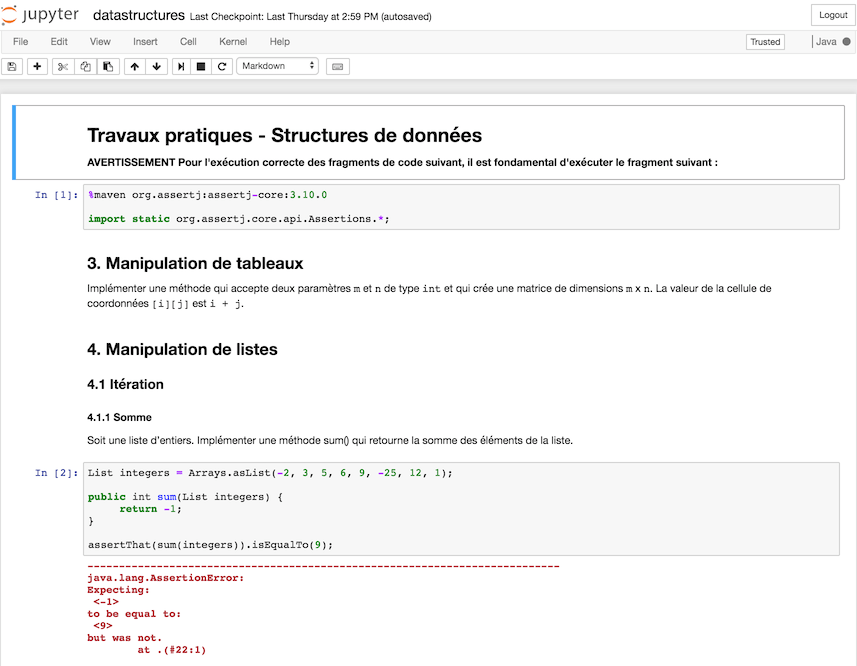Interrupt the kernel with the stop icon

tap(201, 66)
